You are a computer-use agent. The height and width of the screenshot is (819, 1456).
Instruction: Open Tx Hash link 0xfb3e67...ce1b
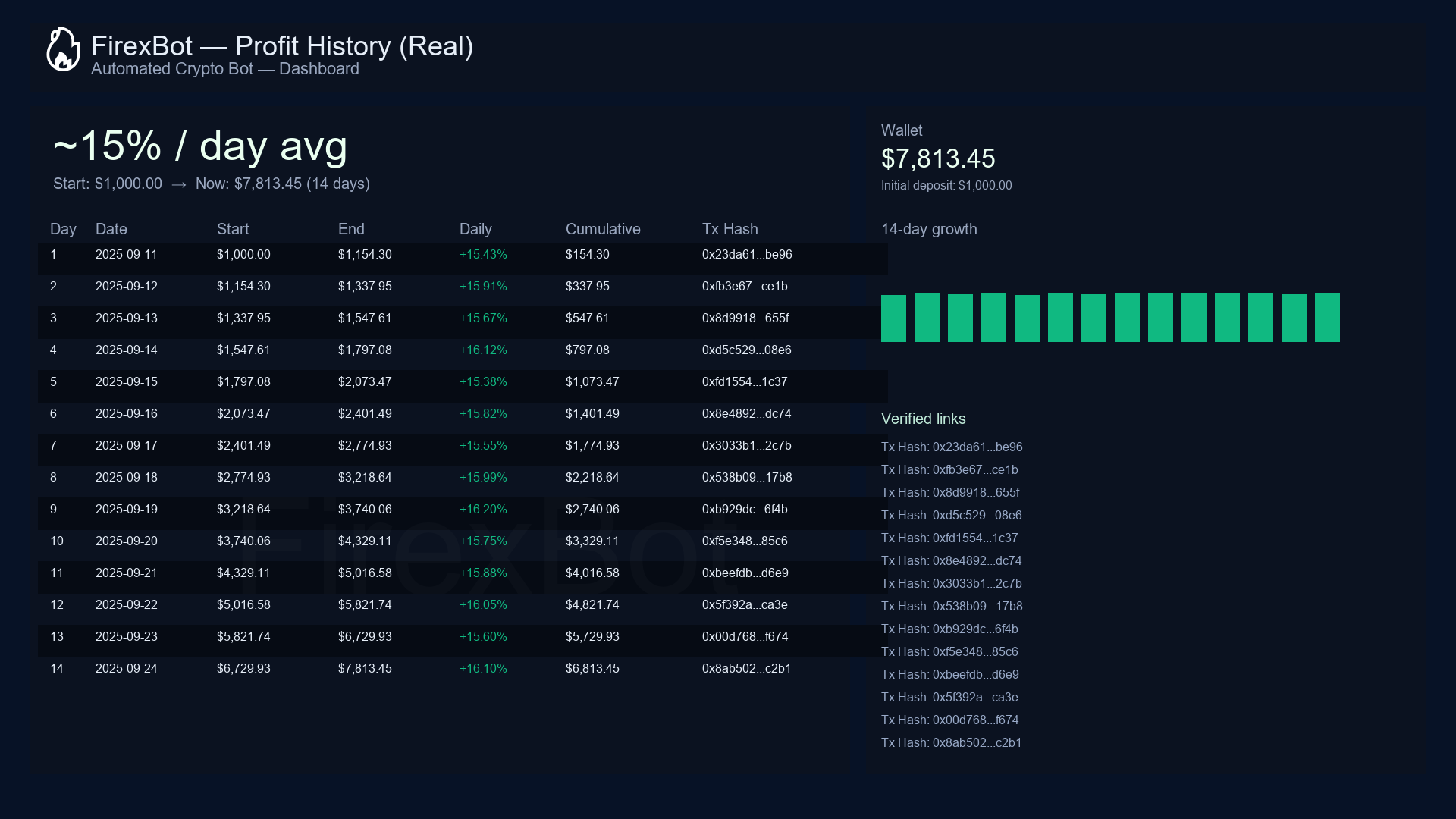click(949, 470)
